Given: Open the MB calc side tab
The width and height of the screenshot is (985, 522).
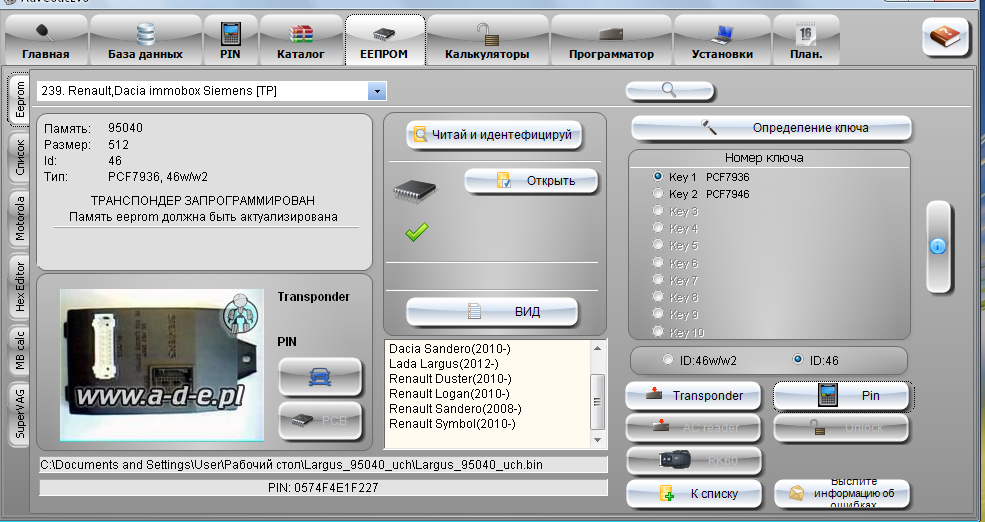Looking at the screenshot, I should tap(19, 349).
